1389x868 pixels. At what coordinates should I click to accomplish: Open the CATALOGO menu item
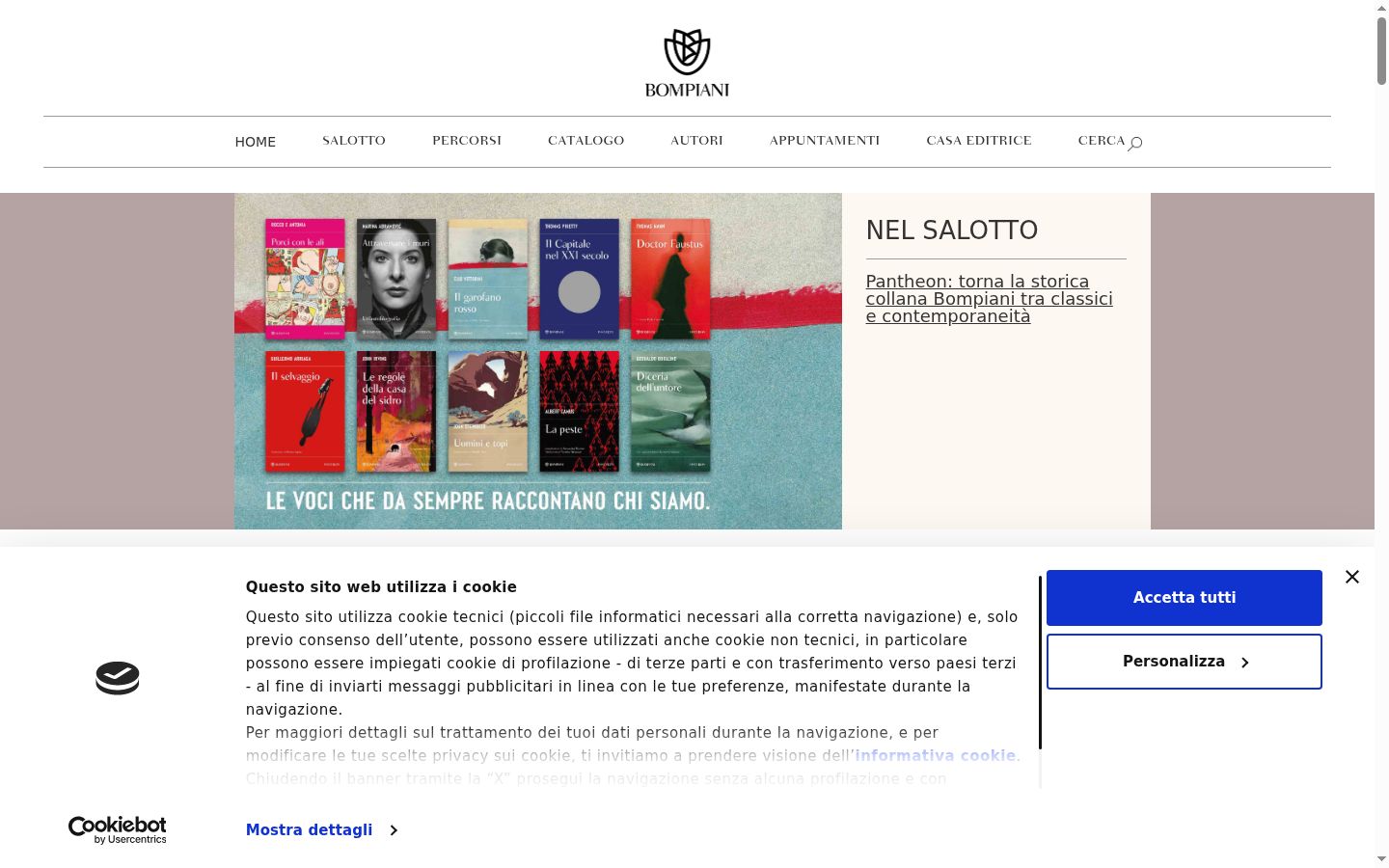tap(586, 141)
